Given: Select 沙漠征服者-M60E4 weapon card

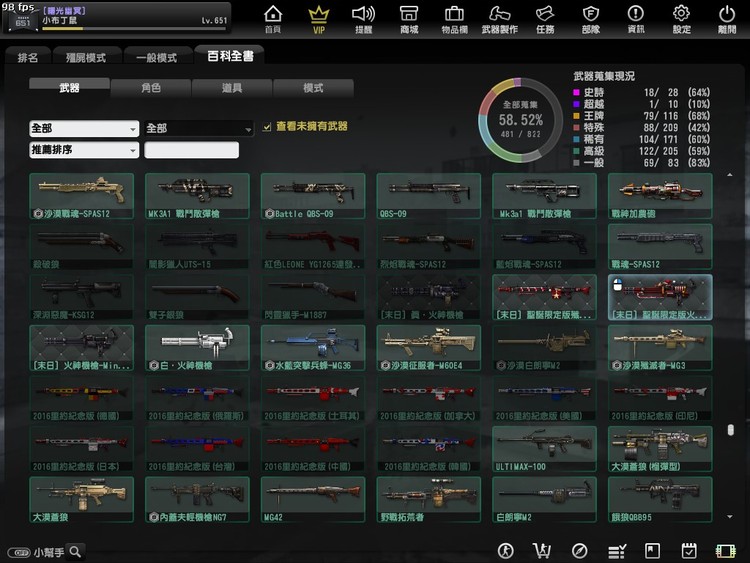Looking at the screenshot, I should [x=429, y=348].
